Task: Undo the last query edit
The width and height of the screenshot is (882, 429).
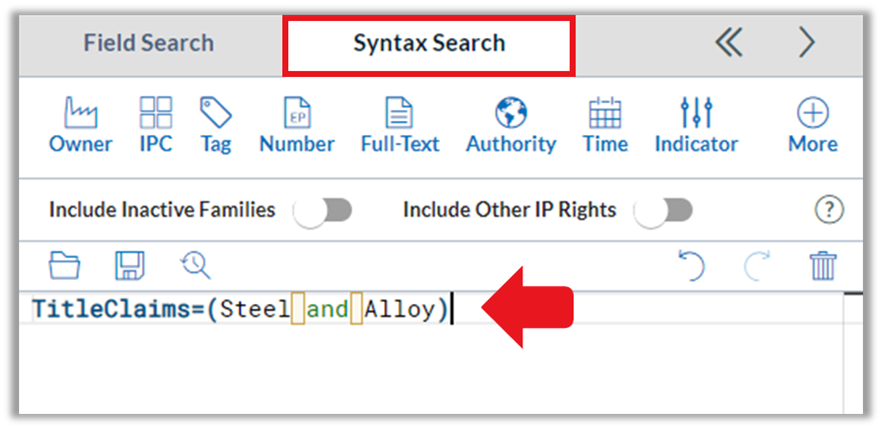Action: coord(691,265)
